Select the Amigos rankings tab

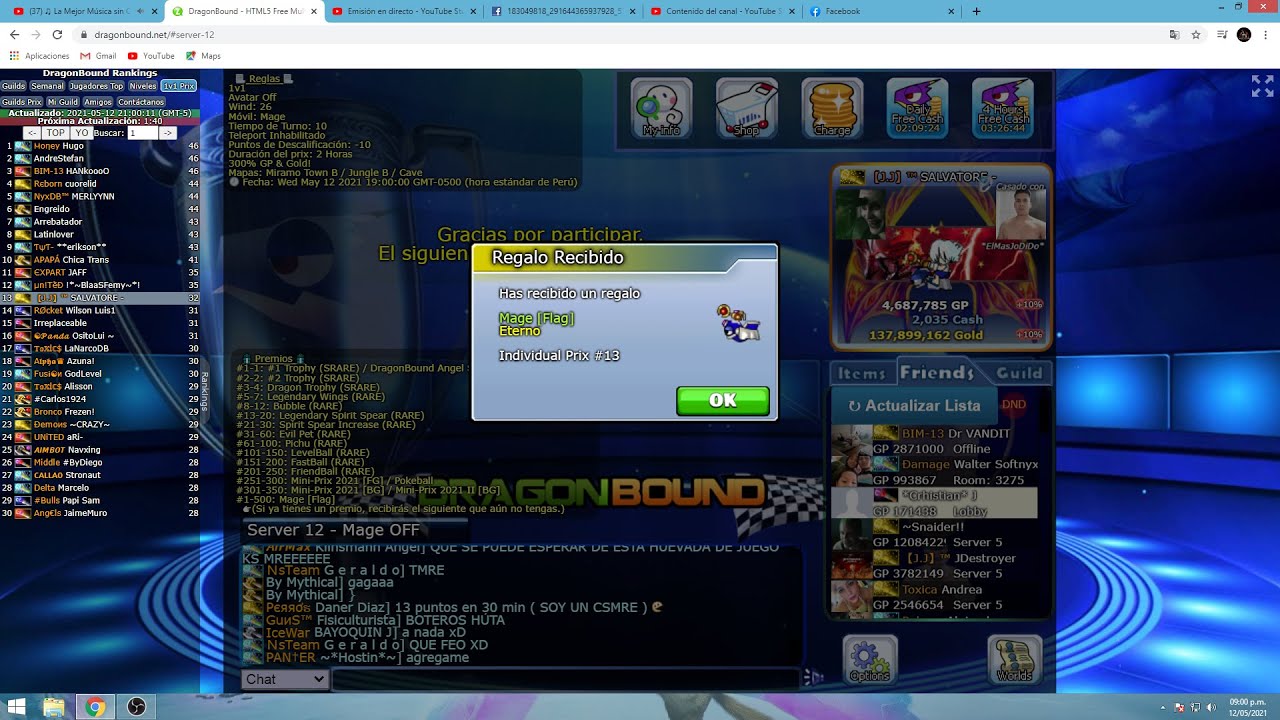98,102
